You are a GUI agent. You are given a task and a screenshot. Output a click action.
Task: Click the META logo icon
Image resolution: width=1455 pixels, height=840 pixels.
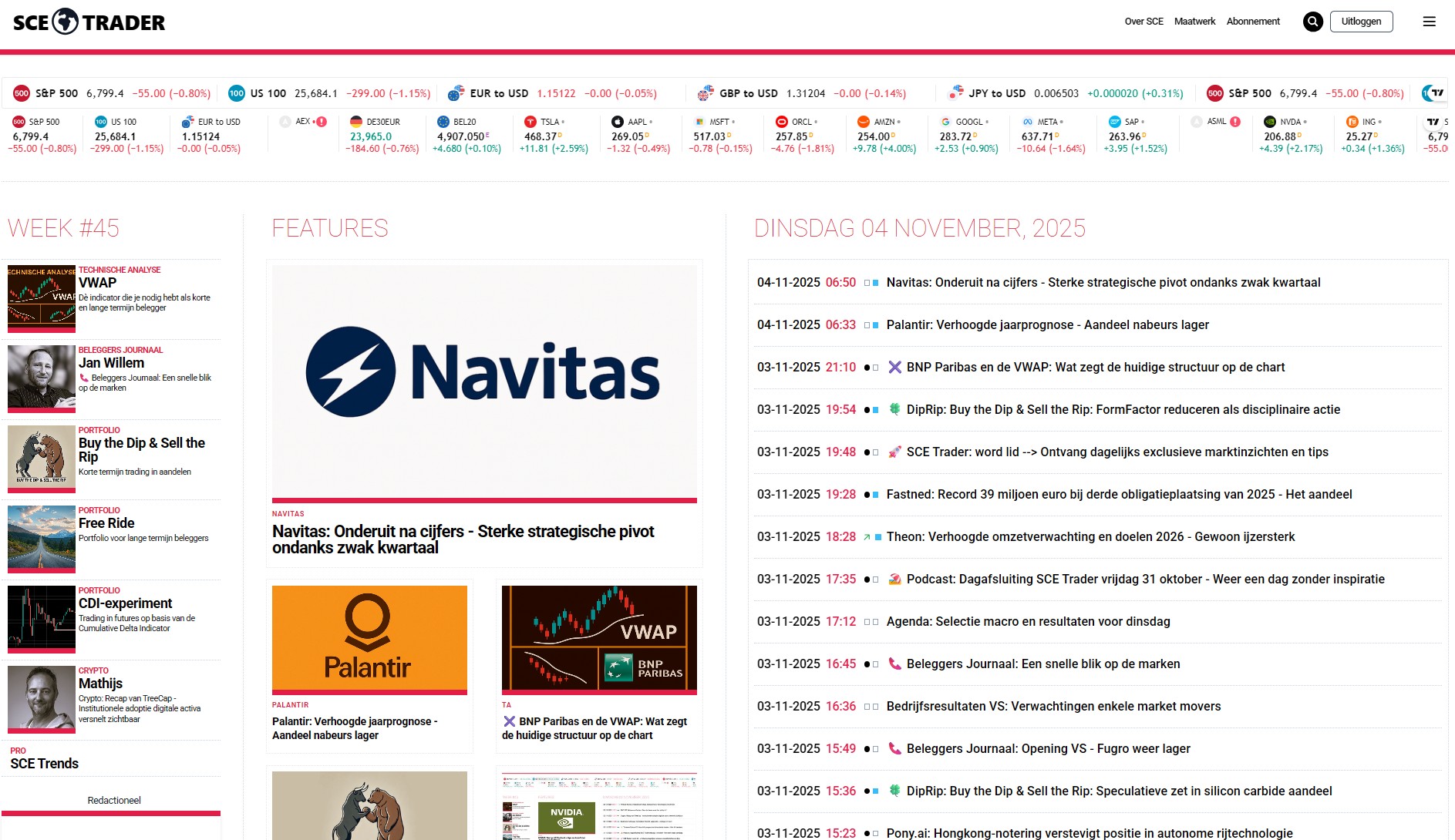coord(1028,122)
